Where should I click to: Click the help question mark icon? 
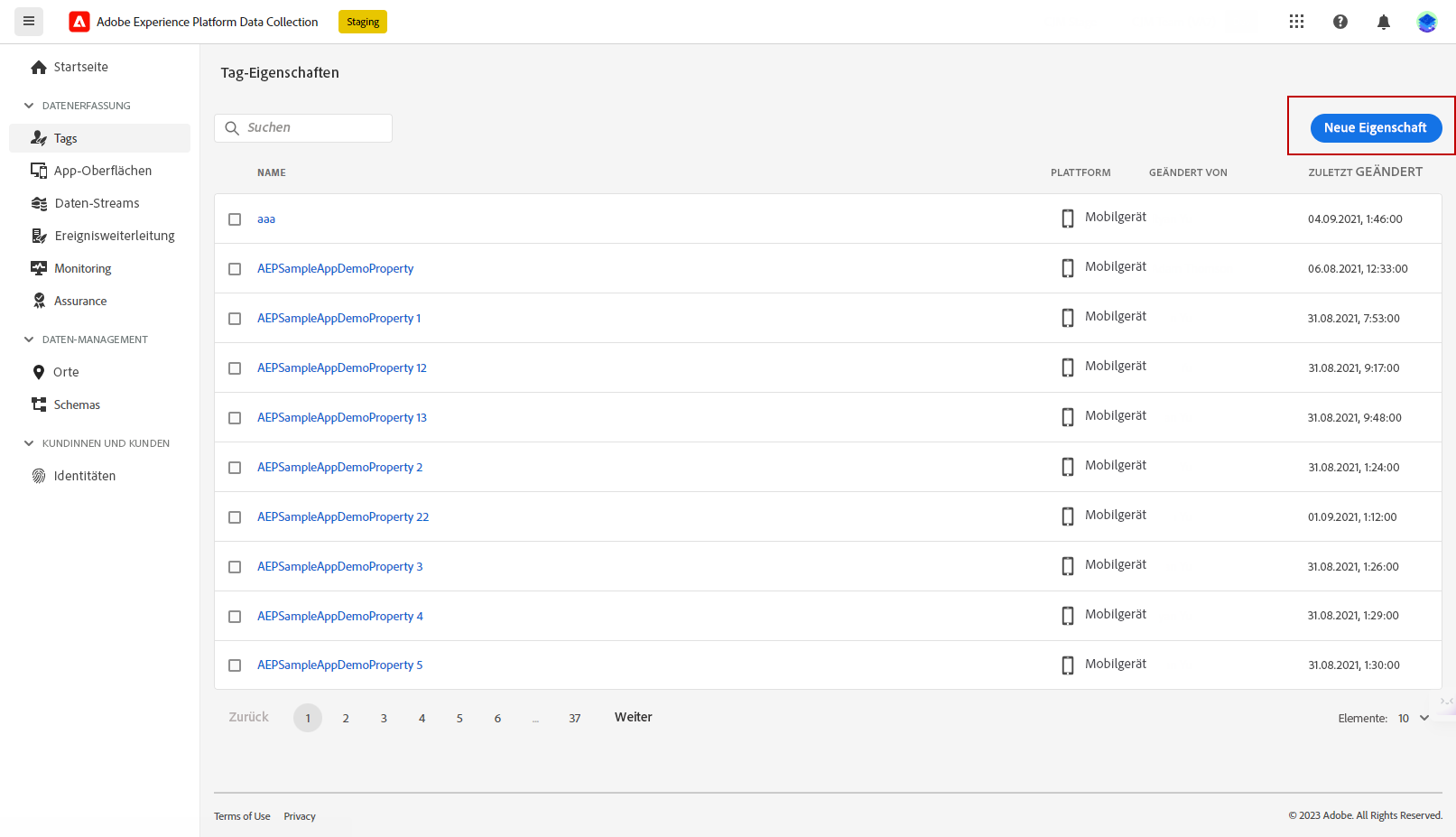pos(1340,22)
